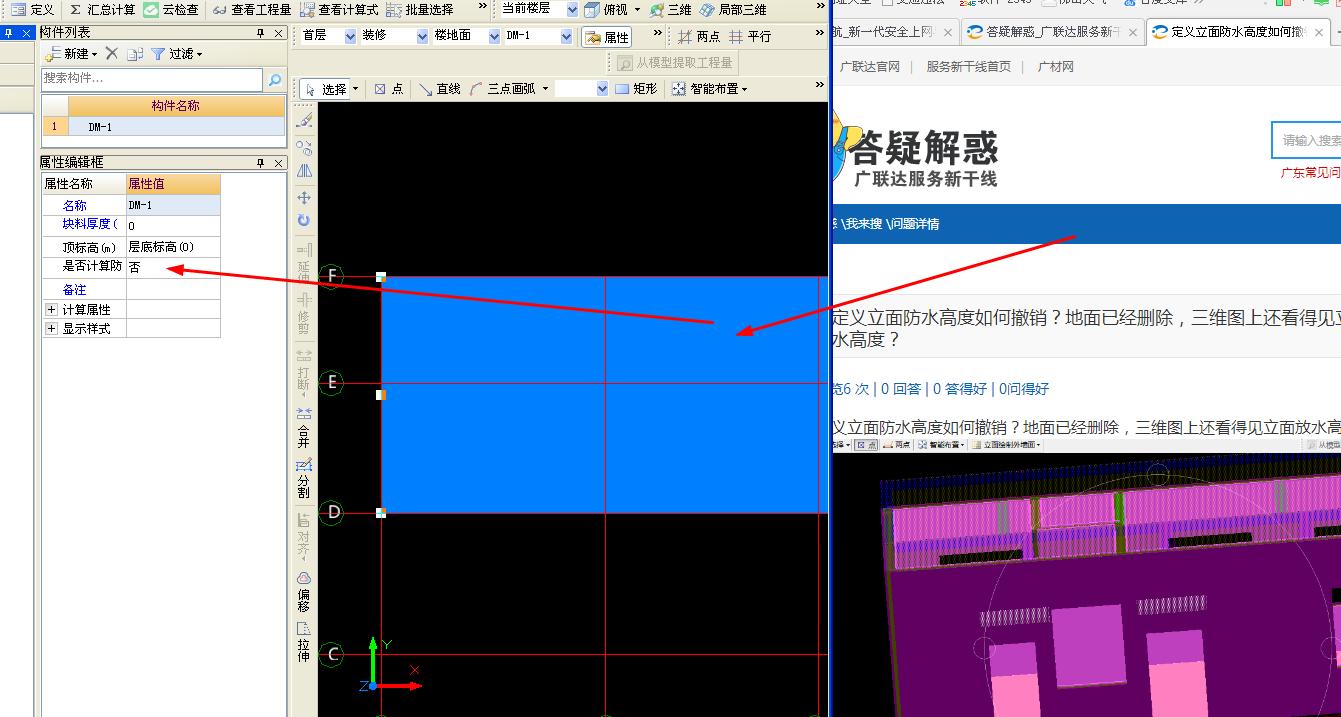Viewport: 1341px width, 717px height.
Task: Choose the 点 point drawing tool
Action: (x=388, y=88)
